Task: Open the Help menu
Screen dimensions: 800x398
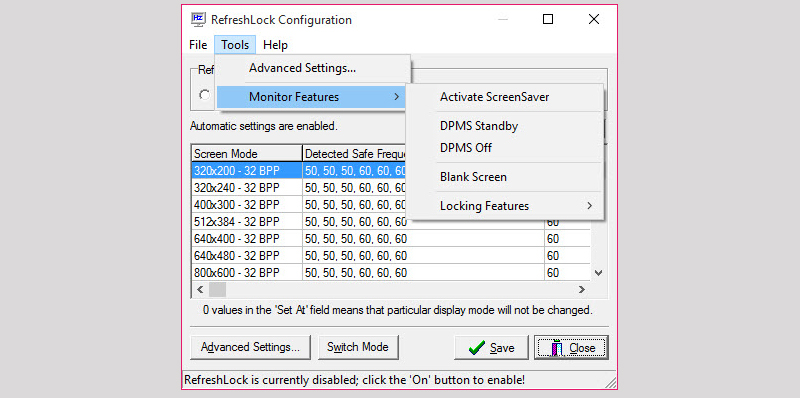Action: 276,45
